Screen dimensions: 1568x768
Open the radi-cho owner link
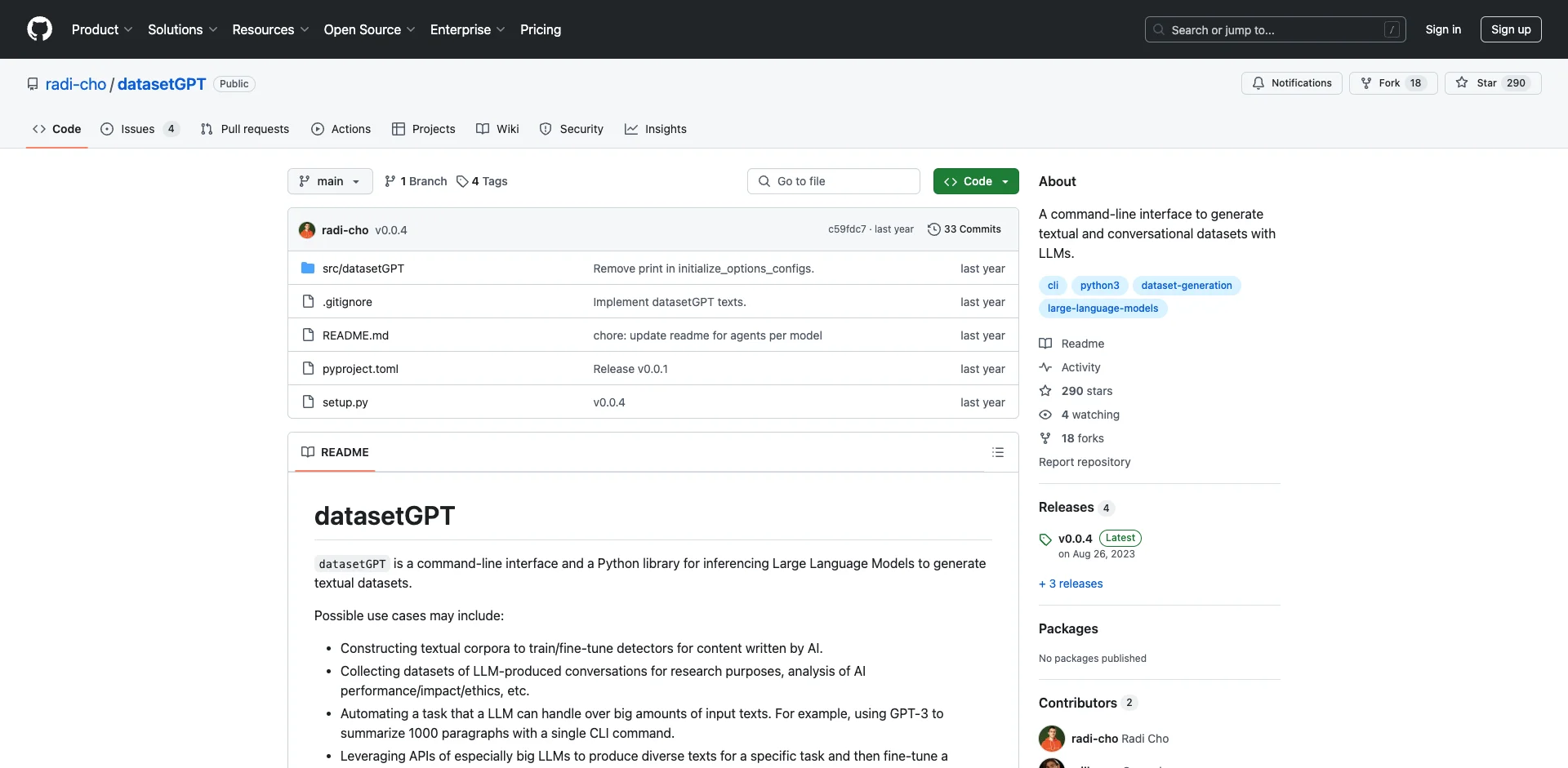coord(76,84)
